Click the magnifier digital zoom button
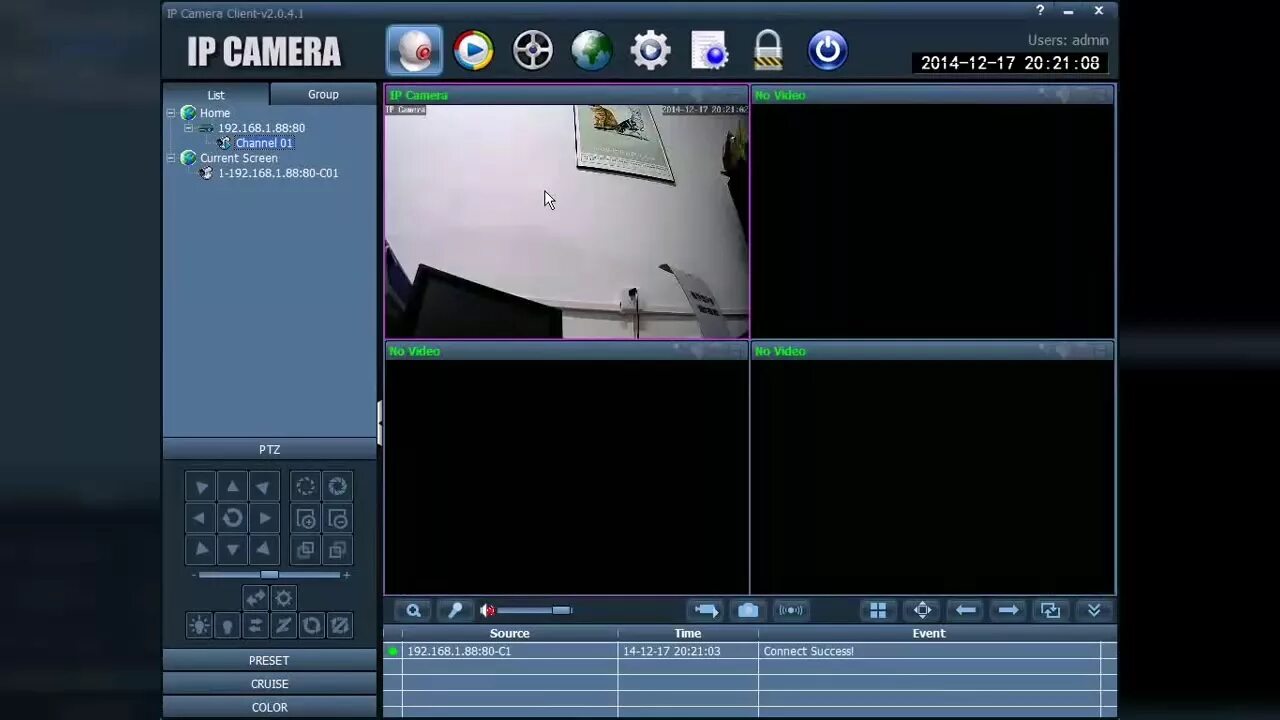Viewport: 1280px width, 720px height. point(413,610)
